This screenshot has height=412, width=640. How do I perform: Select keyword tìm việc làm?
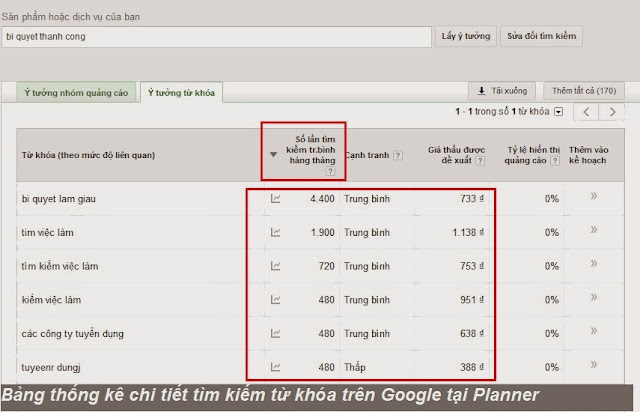(x=47, y=233)
